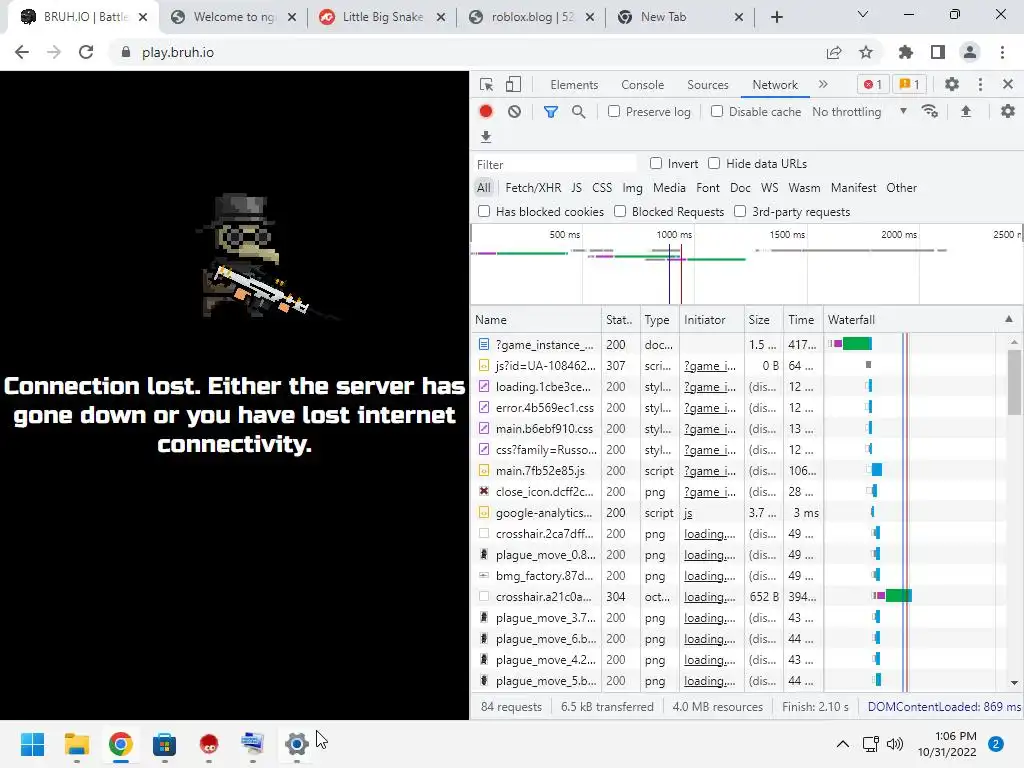
Task: Click the address bar URL play.bruh.io
Action: [x=178, y=52]
